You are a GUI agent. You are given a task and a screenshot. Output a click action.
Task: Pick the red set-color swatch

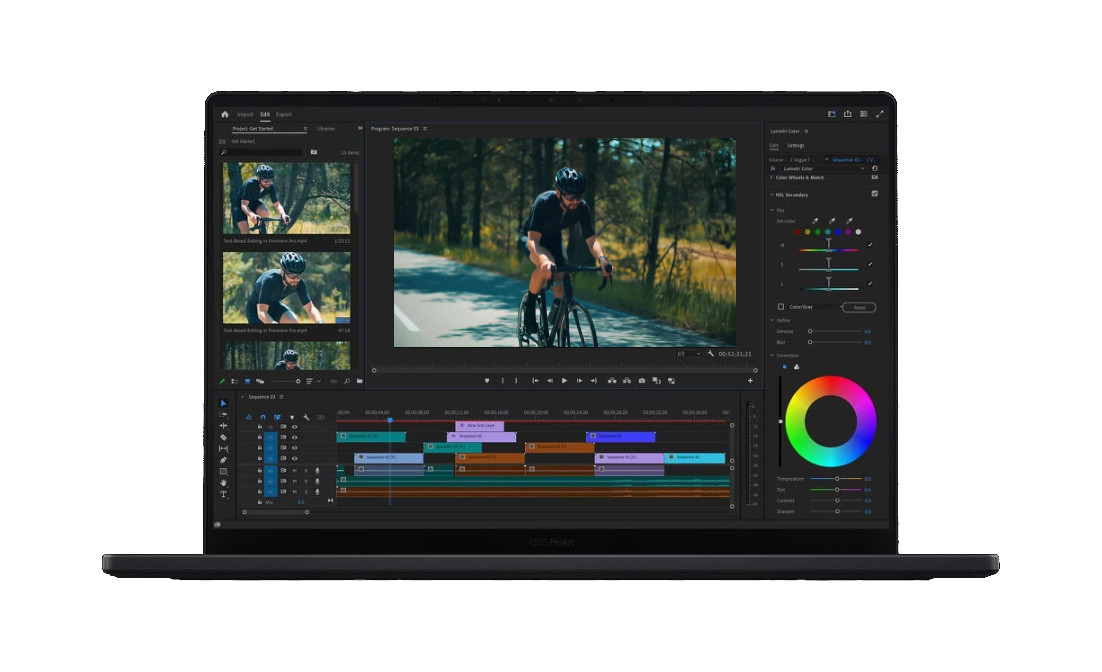pos(797,232)
